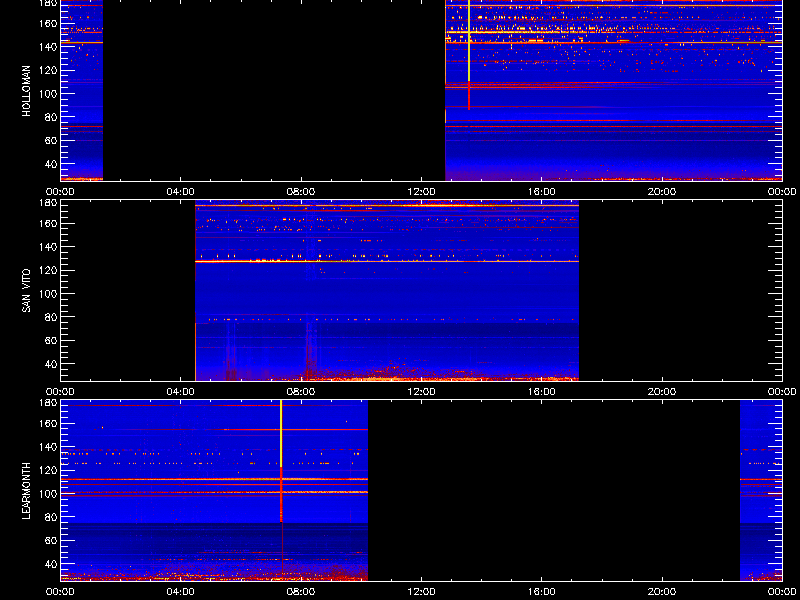The width and height of the screenshot is (800, 600).
Task: Click the 120 frequency label on Learmonth axis
Action: [x=47, y=470]
